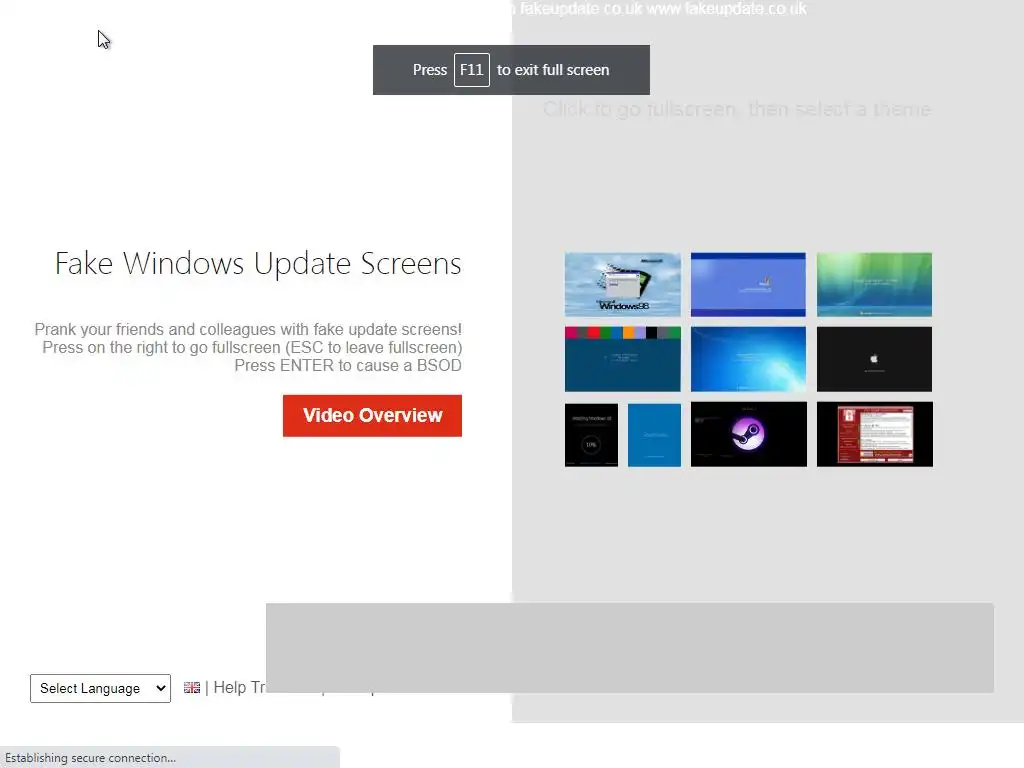This screenshot has height=768, width=1024.
Task: Choose the red ransomware screen theme thumbnail
Action: (874, 434)
